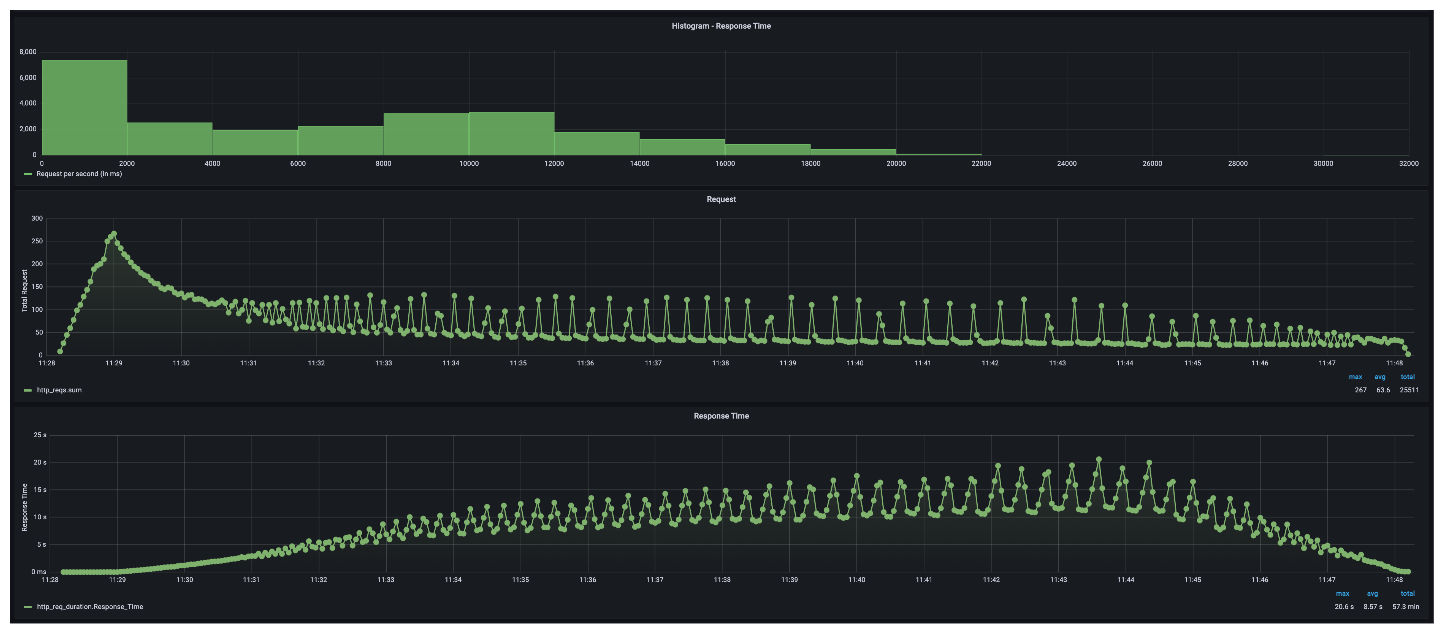Click the peak data point in the Request graph
Screen dimensions: 1443x633
tap(114, 234)
